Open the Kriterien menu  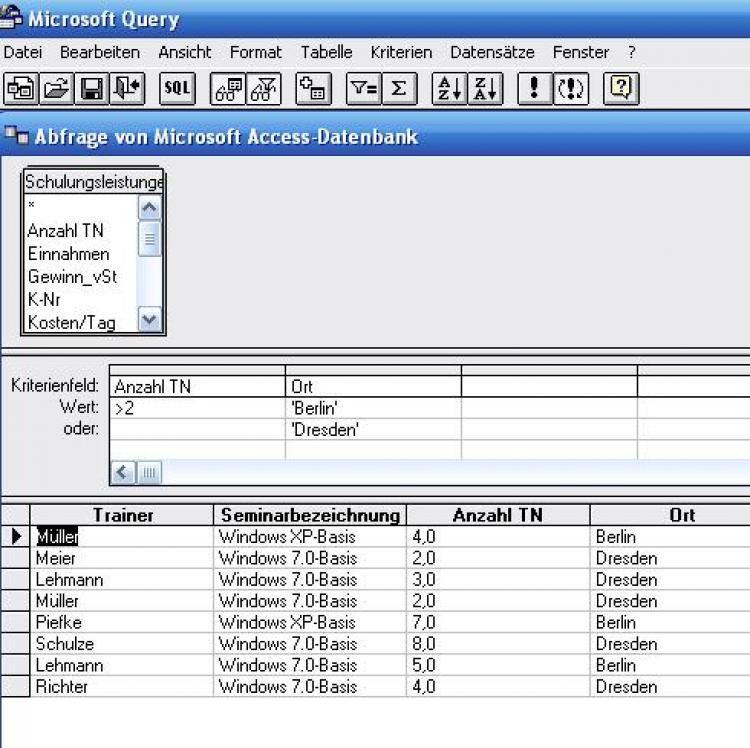click(401, 52)
